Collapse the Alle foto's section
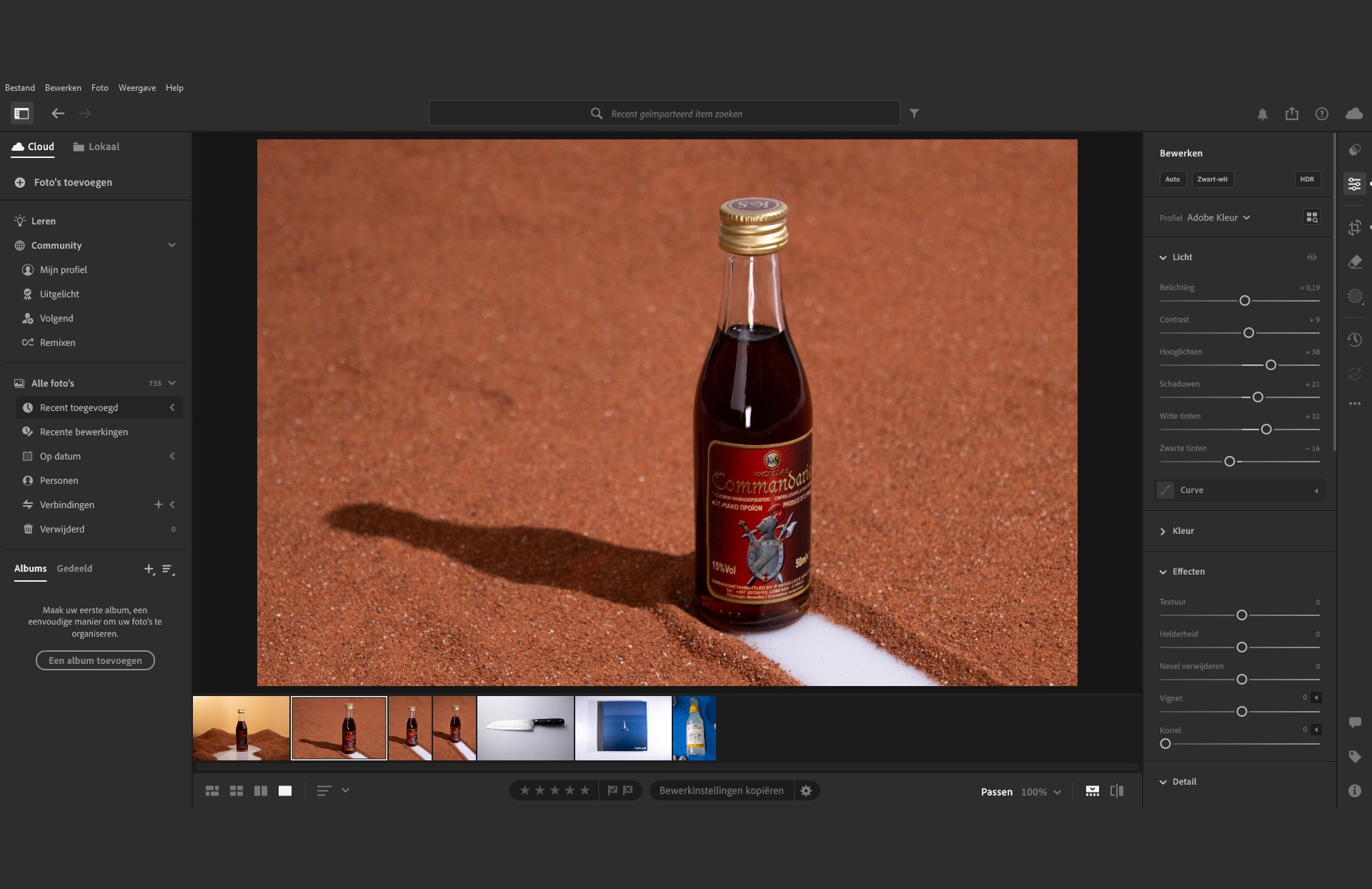Screen dimensions: 1372x889 [172, 383]
